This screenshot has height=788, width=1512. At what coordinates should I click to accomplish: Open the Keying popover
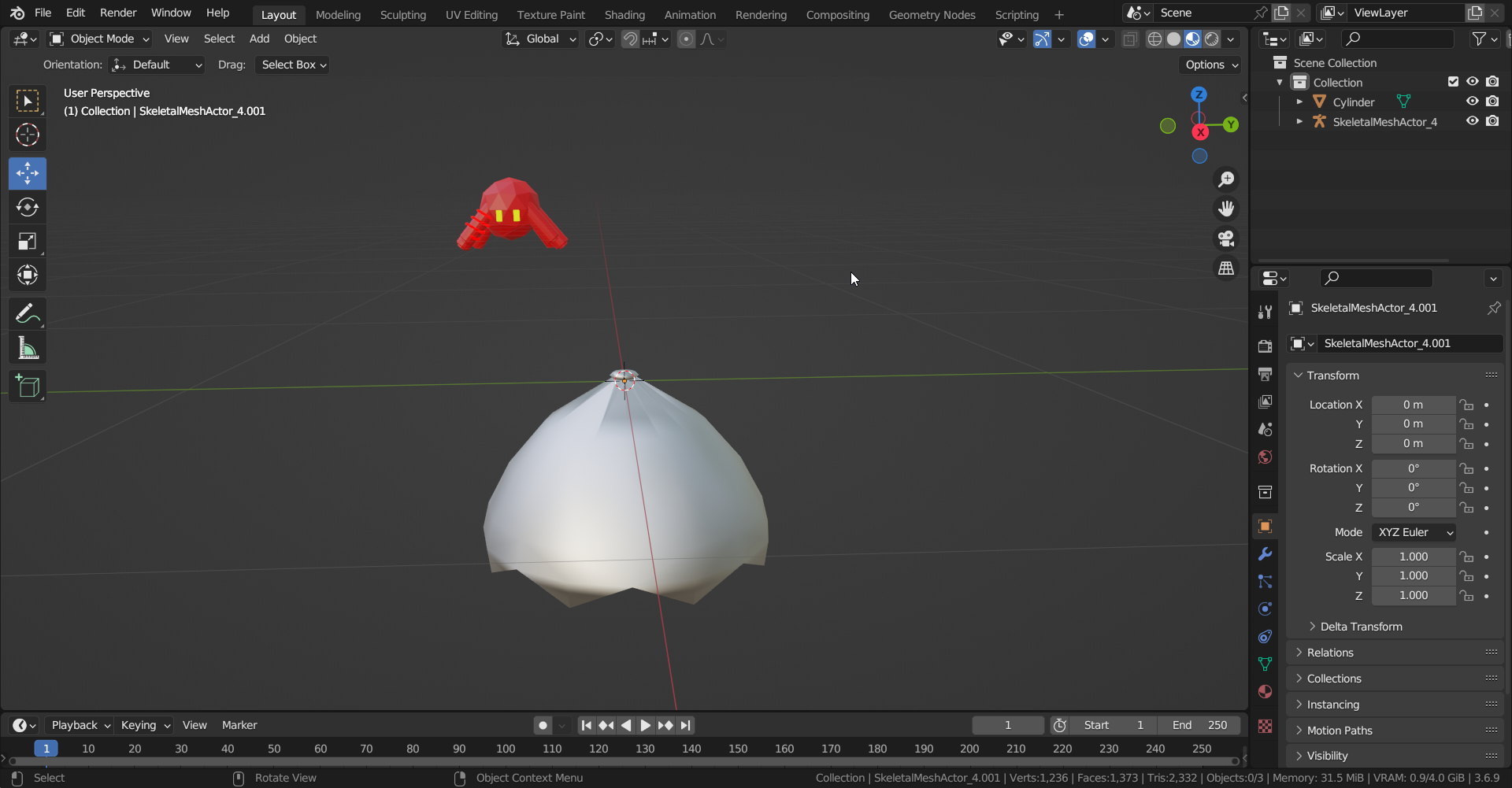tap(145, 725)
